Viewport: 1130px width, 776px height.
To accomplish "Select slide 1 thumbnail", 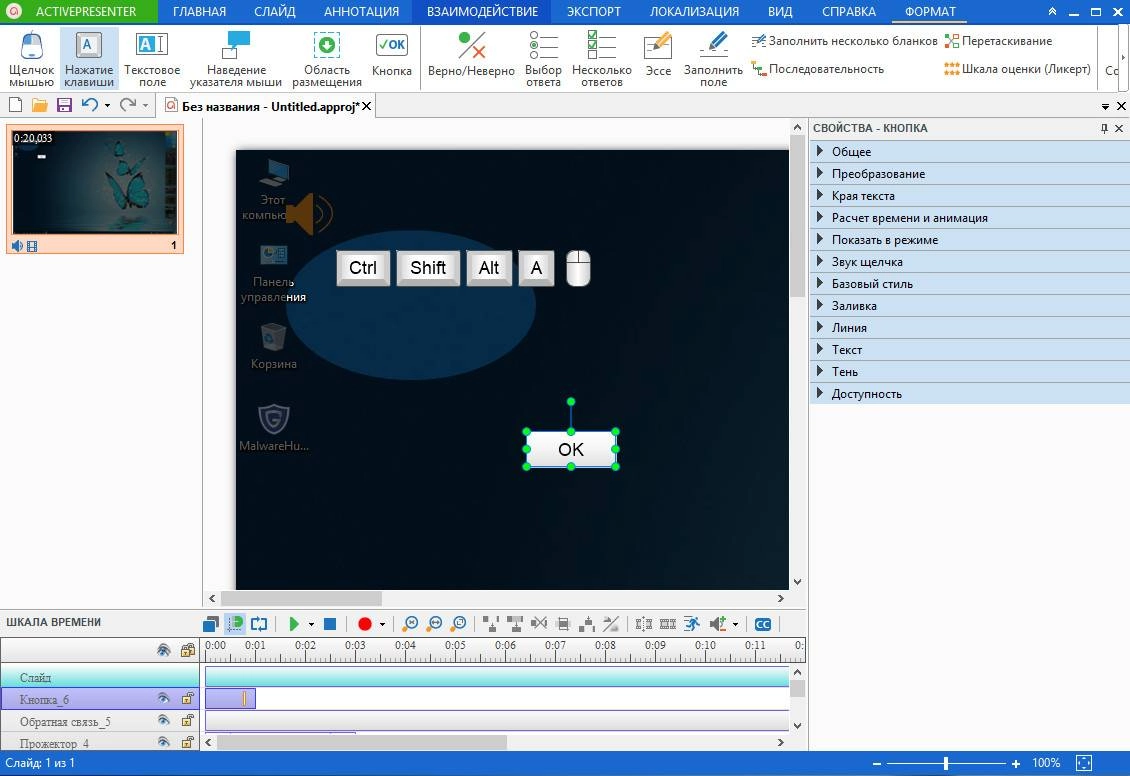I will (x=94, y=189).
